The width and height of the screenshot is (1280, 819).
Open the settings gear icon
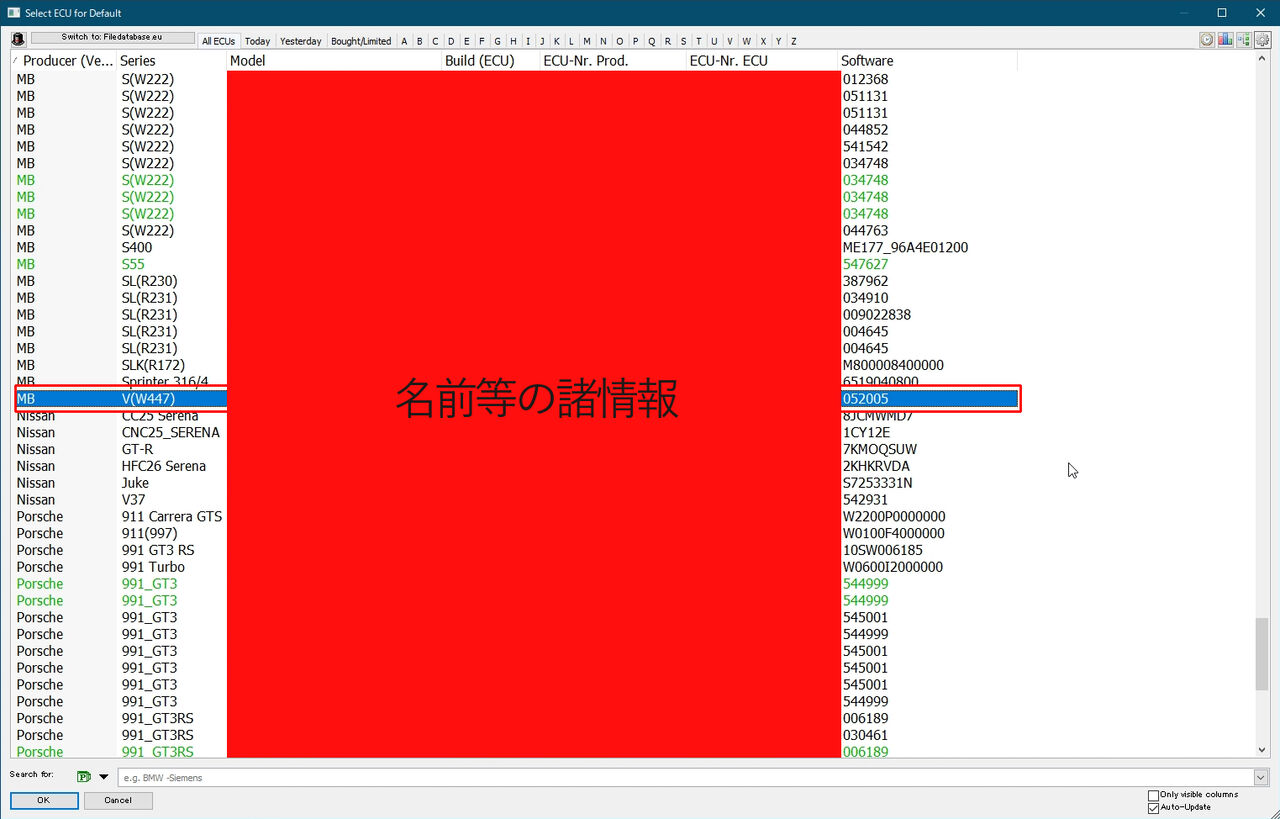(1261, 40)
